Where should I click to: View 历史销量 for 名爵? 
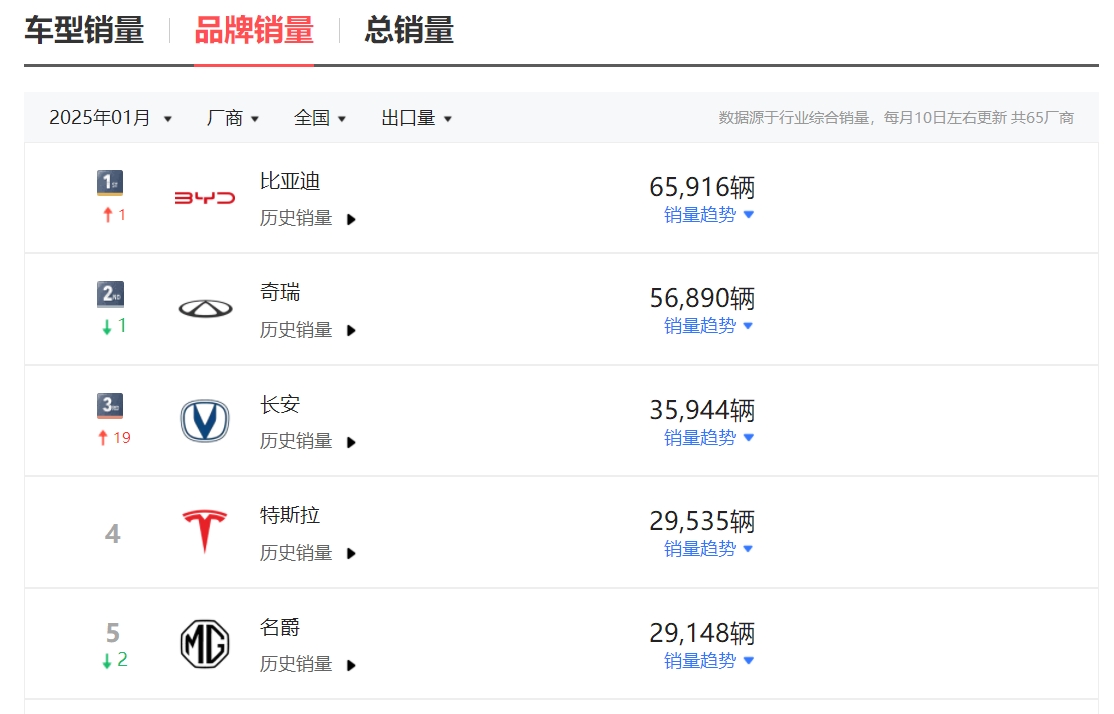tap(296, 664)
